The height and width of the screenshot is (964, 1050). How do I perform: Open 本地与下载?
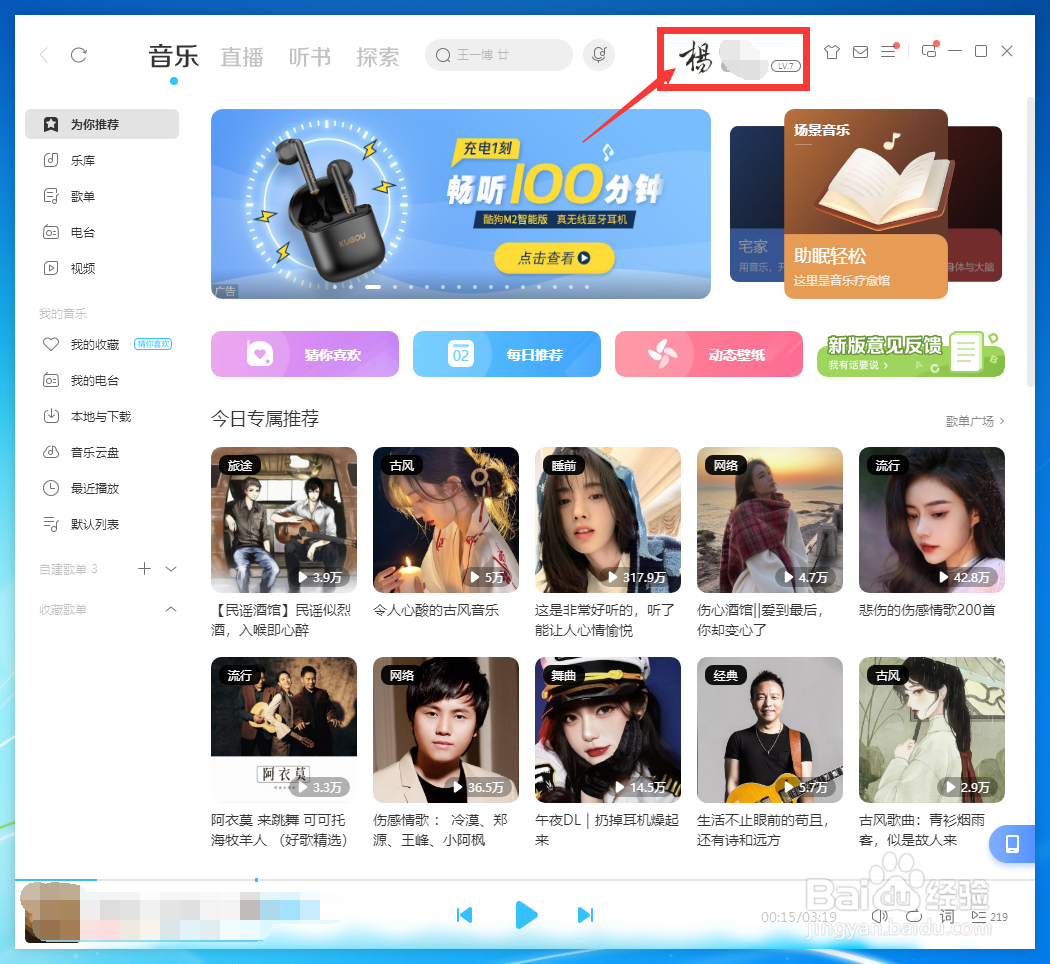click(102, 416)
